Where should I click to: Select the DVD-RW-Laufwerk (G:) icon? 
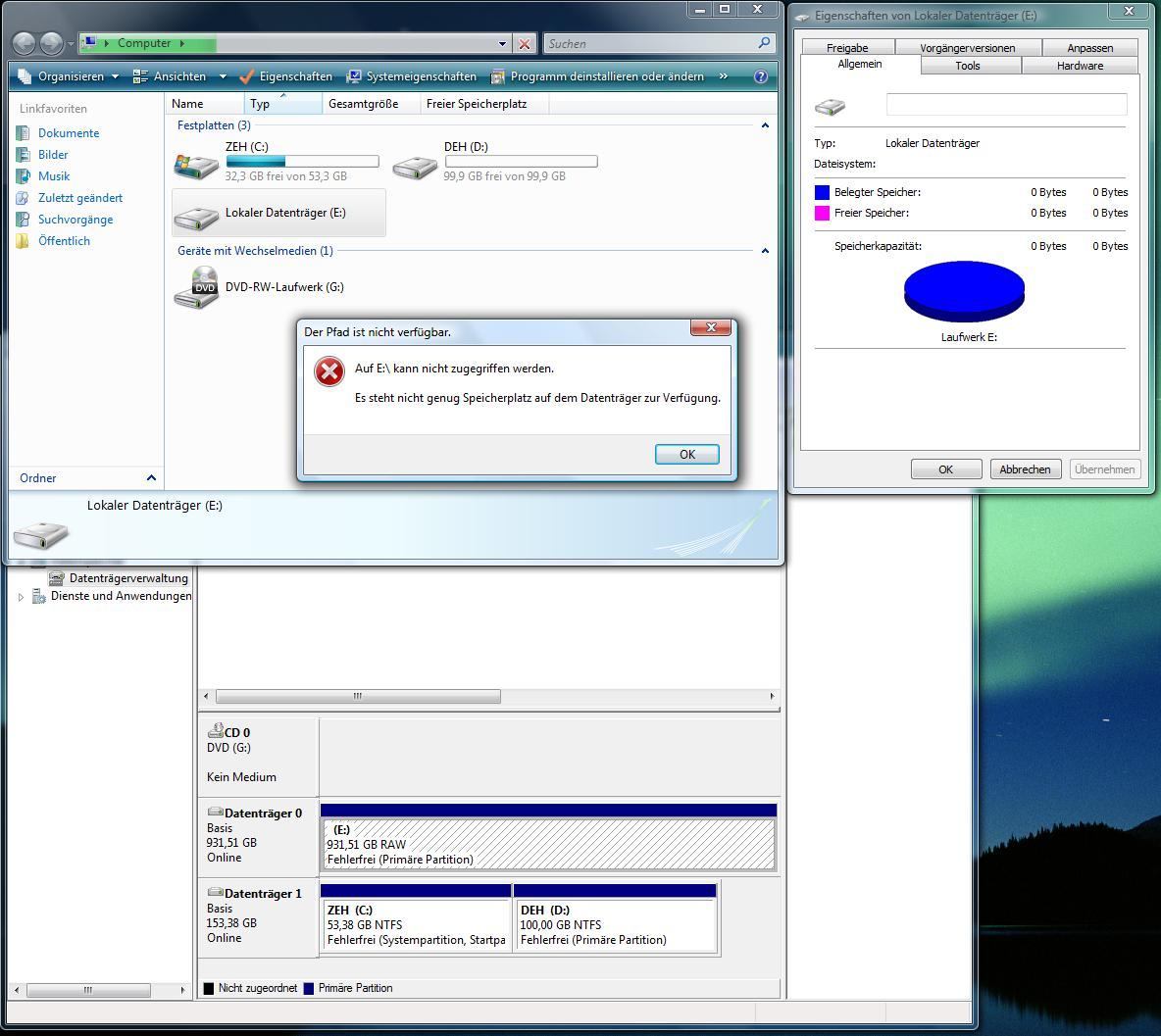[196, 287]
